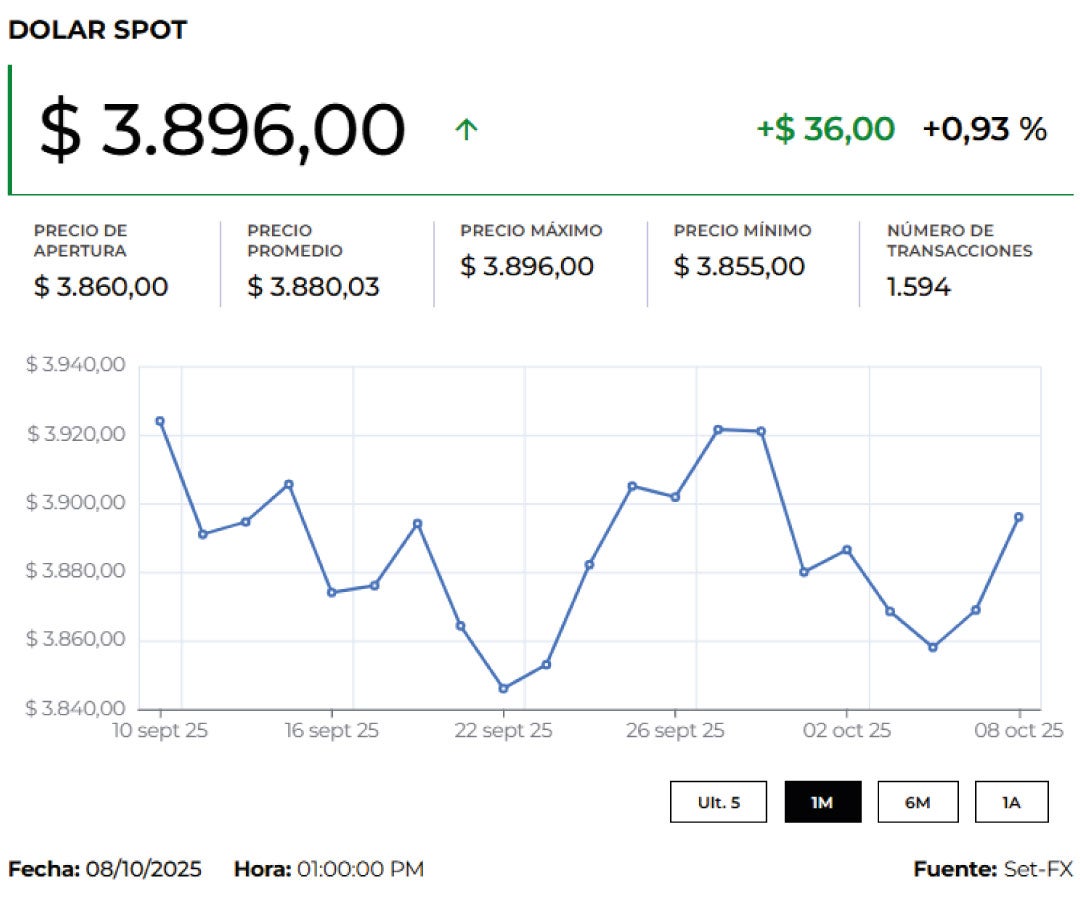The height and width of the screenshot is (900, 1080).
Task: Click the Precio Mínimo value $ 3.855,00
Action: click(x=739, y=267)
